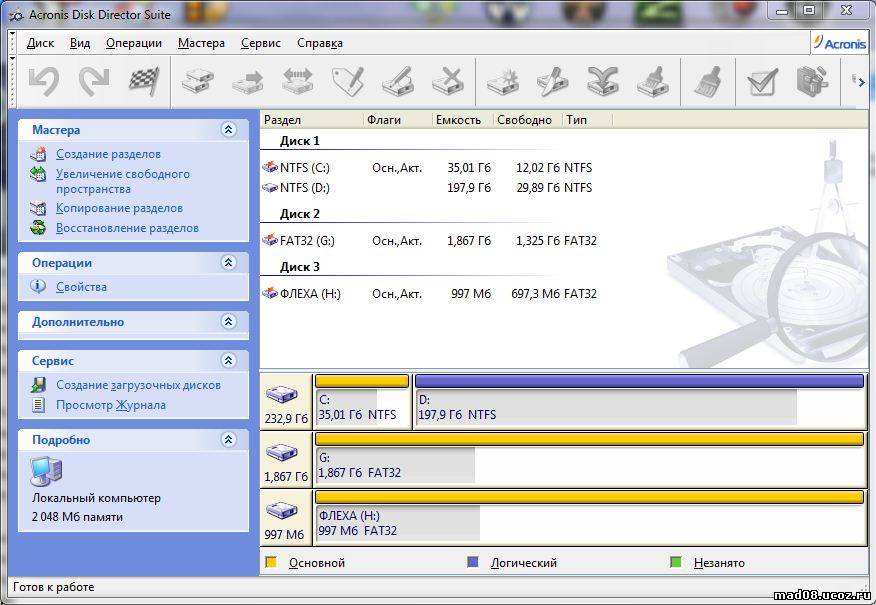
Task: Commit pending operations with the checkered flag icon
Action: pos(144,82)
